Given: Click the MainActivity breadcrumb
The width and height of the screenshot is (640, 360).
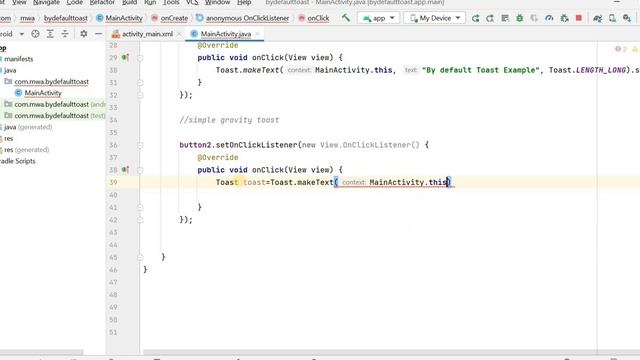Looking at the screenshot, I should pos(119,18).
